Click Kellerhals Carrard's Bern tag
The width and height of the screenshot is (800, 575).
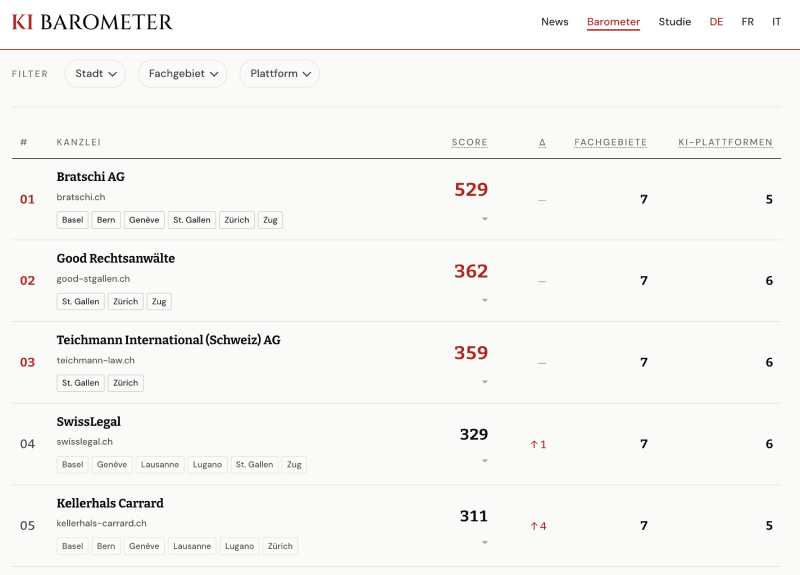[106, 546]
